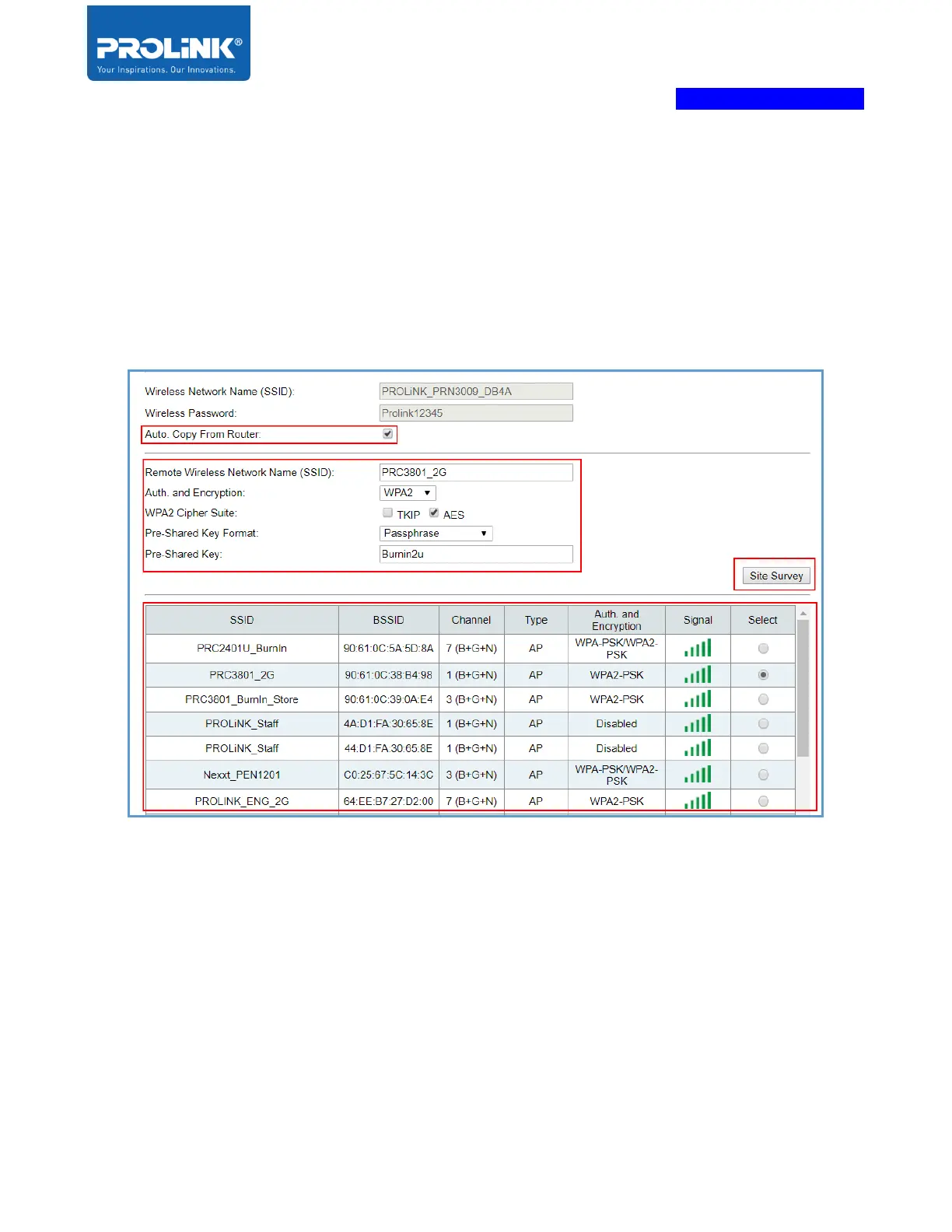Viewport: 952px width, 1232px height.
Task: Click the WPA2 Cipher Suite label
Action: 191,513
